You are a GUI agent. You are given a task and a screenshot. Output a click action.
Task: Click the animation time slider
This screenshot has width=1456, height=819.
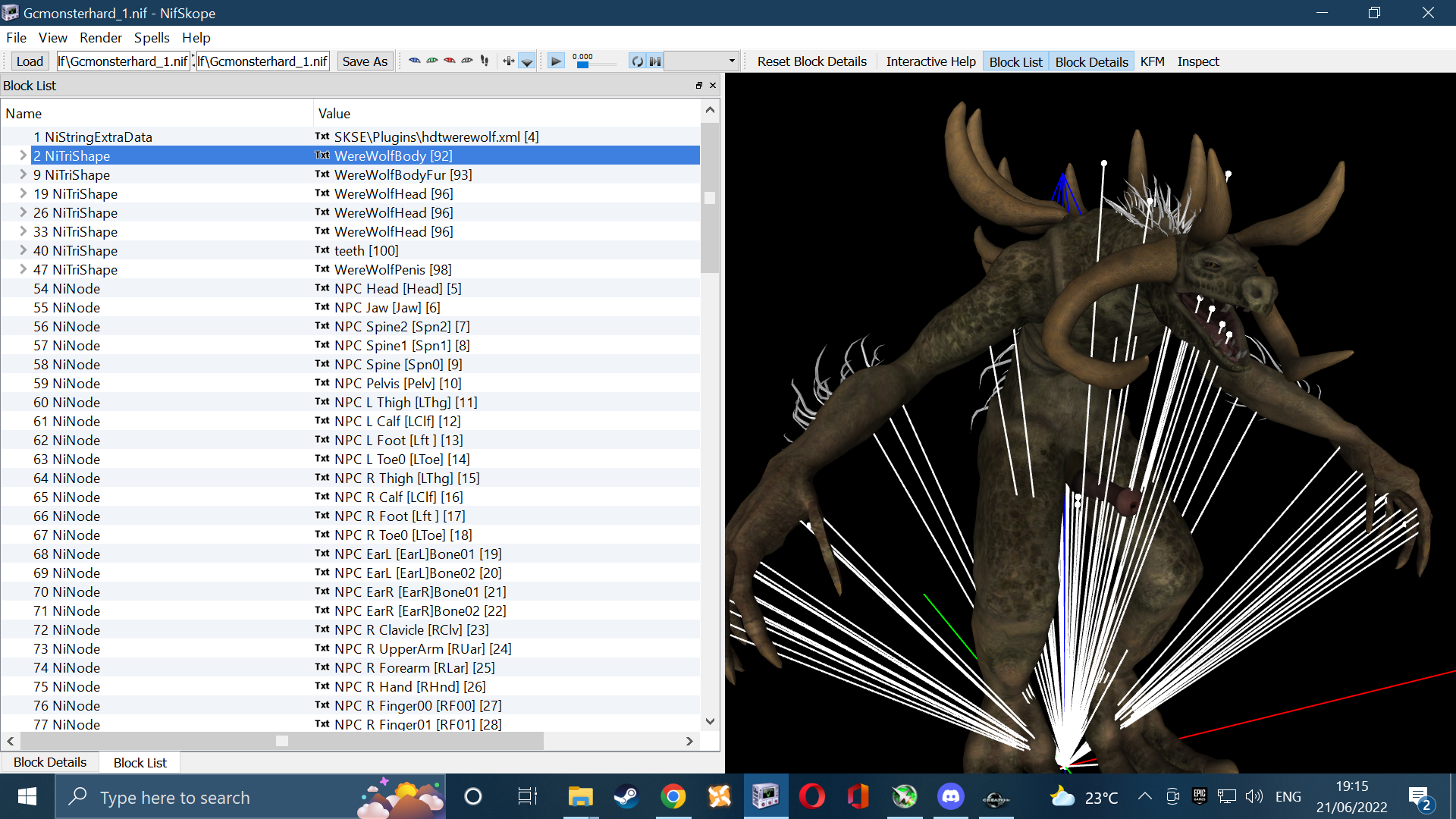pyautogui.click(x=595, y=64)
